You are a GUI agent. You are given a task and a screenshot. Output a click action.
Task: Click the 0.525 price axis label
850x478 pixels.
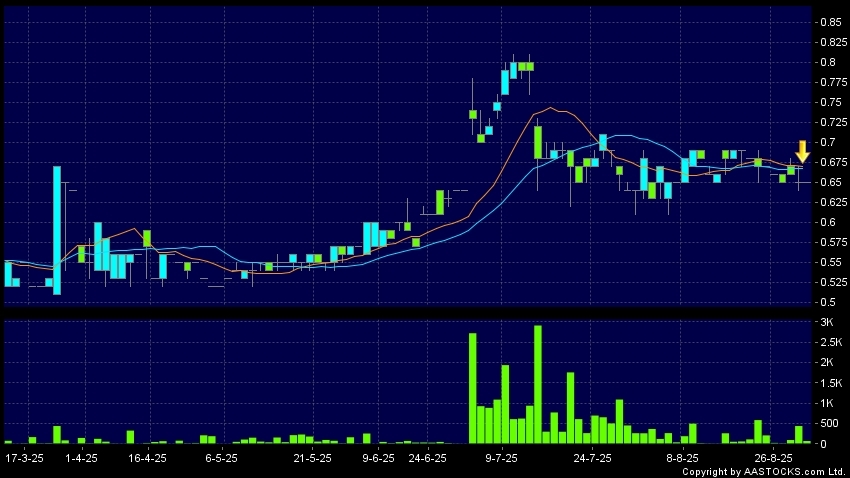834,282
